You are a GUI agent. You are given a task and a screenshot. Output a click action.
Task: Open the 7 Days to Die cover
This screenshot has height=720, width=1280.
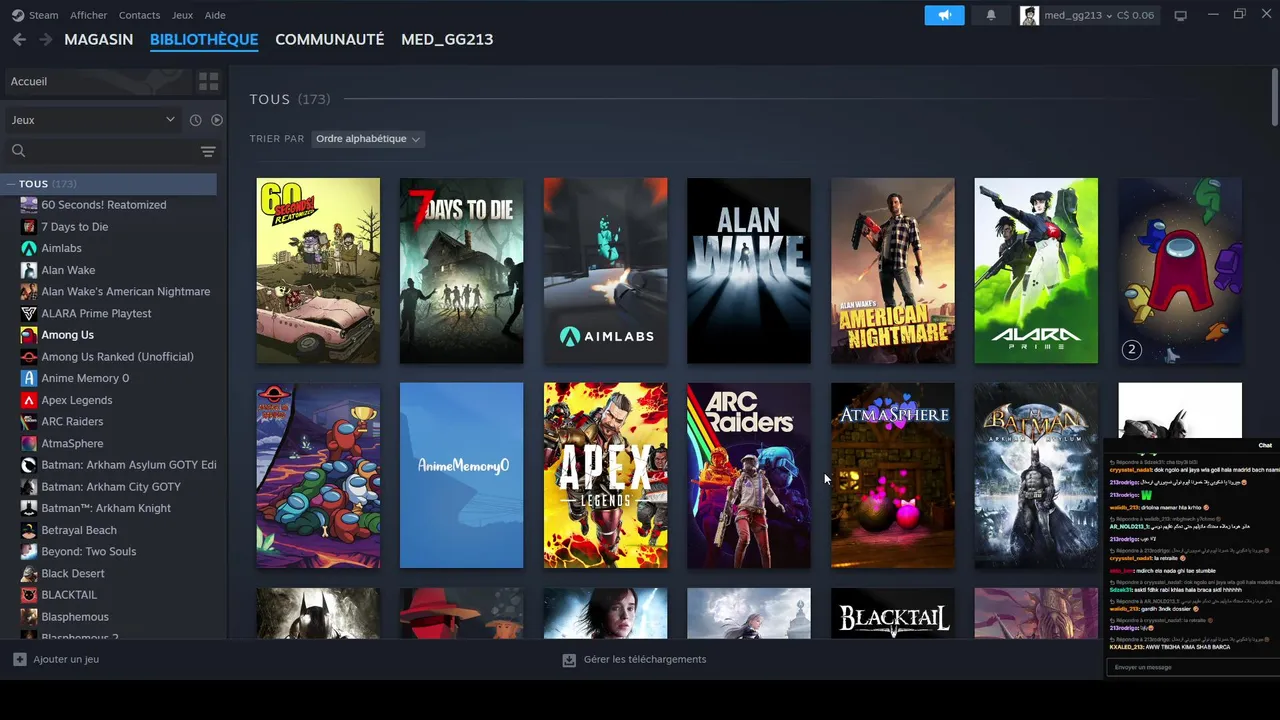point(461,271)
